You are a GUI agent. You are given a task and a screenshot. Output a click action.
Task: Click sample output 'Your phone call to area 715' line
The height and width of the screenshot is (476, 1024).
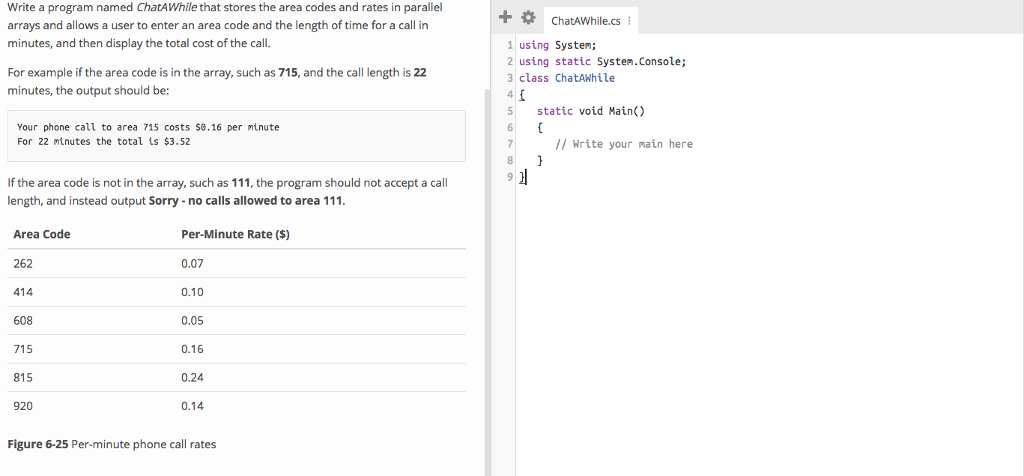148,127
